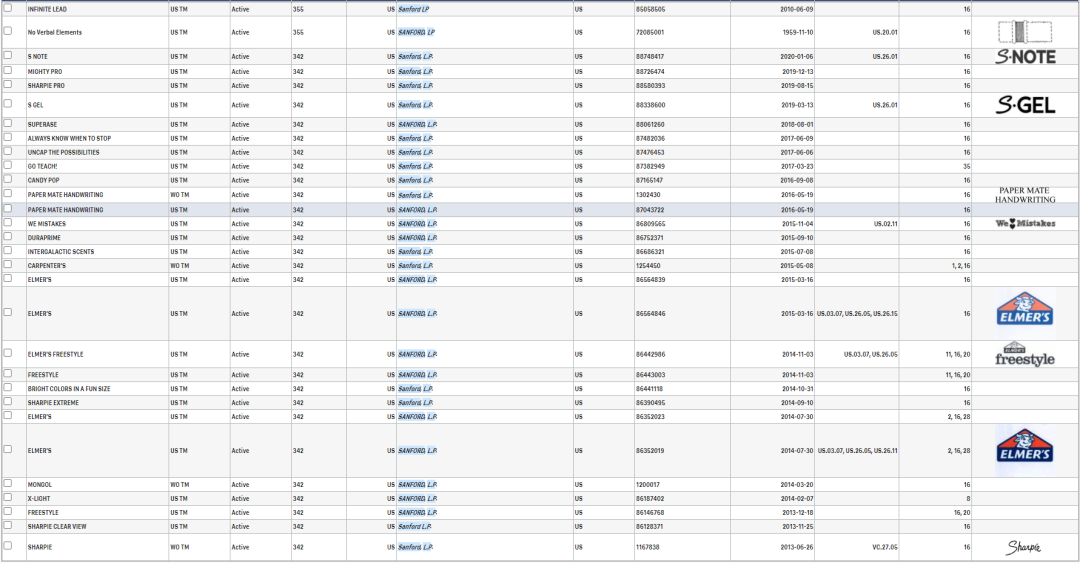Tick the checkbox for INFINITE LEAD

[8, 8]
